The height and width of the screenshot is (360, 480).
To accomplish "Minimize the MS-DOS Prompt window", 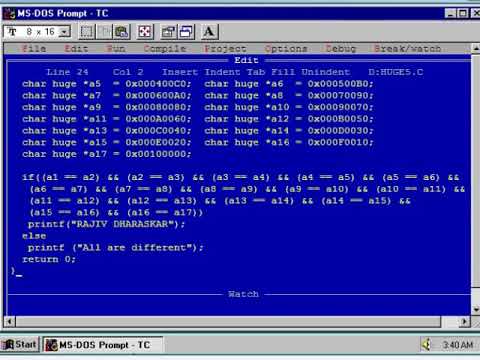I will (x=450, y=13).
